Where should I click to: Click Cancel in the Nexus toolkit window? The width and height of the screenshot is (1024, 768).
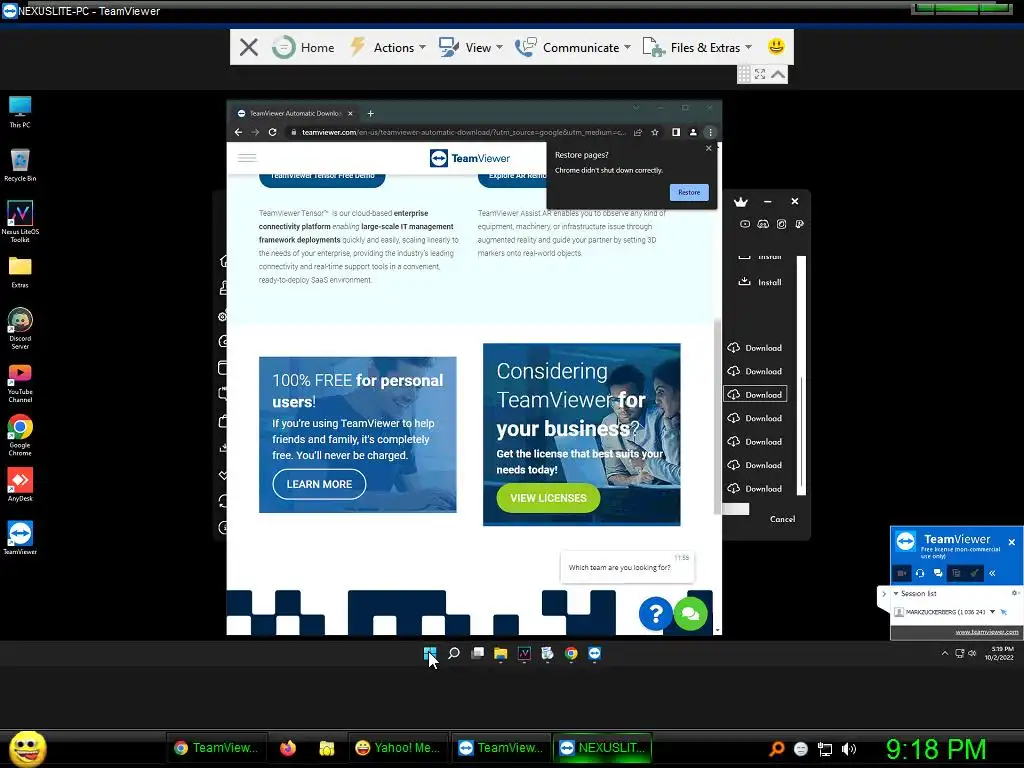pos(782,519)
